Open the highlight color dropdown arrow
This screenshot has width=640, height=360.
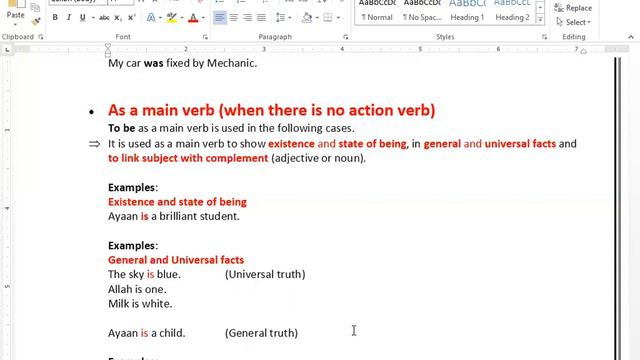coord(182,18)
